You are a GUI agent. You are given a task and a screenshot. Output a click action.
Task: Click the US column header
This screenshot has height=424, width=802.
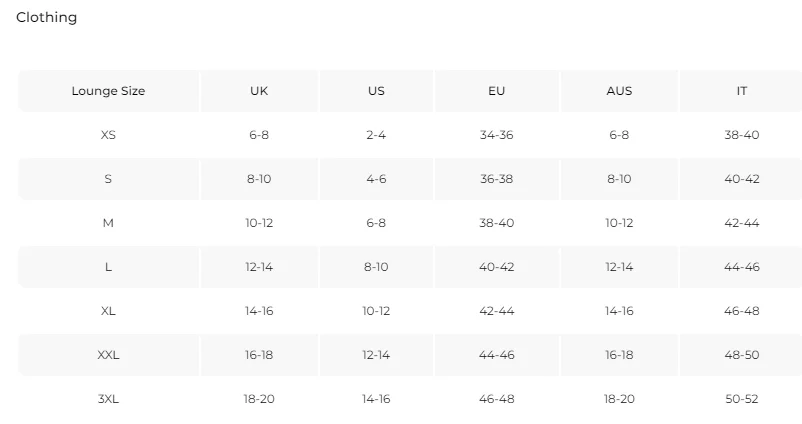click(x=376, y=91)
